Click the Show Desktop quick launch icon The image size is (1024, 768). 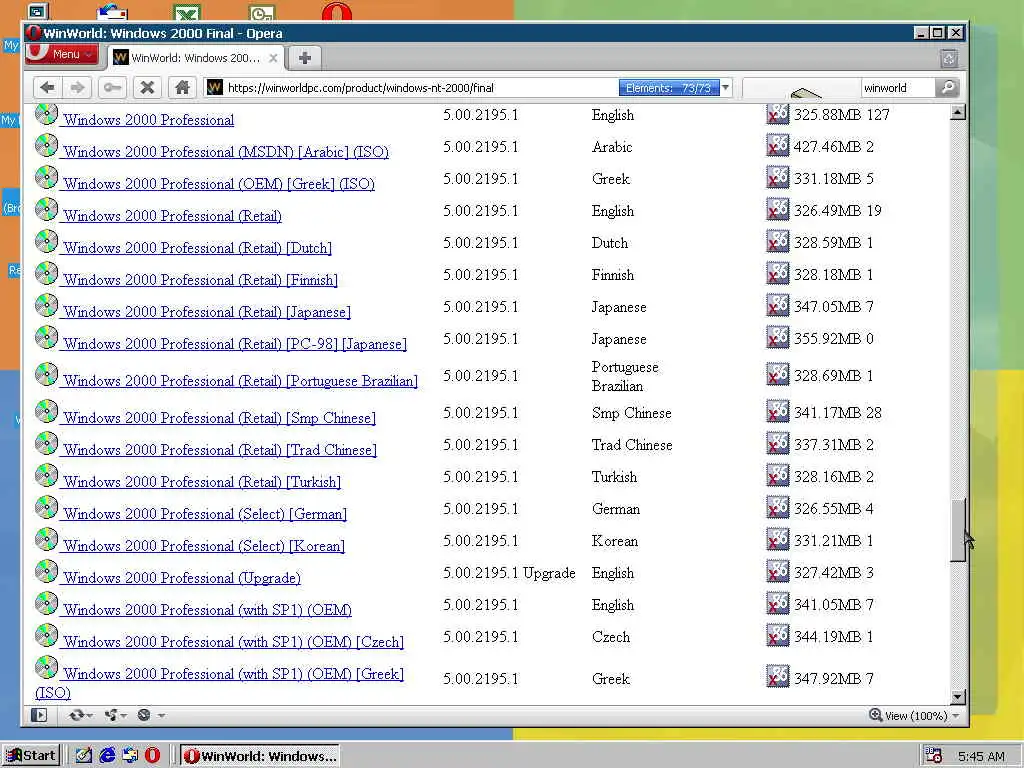point(84,756)
